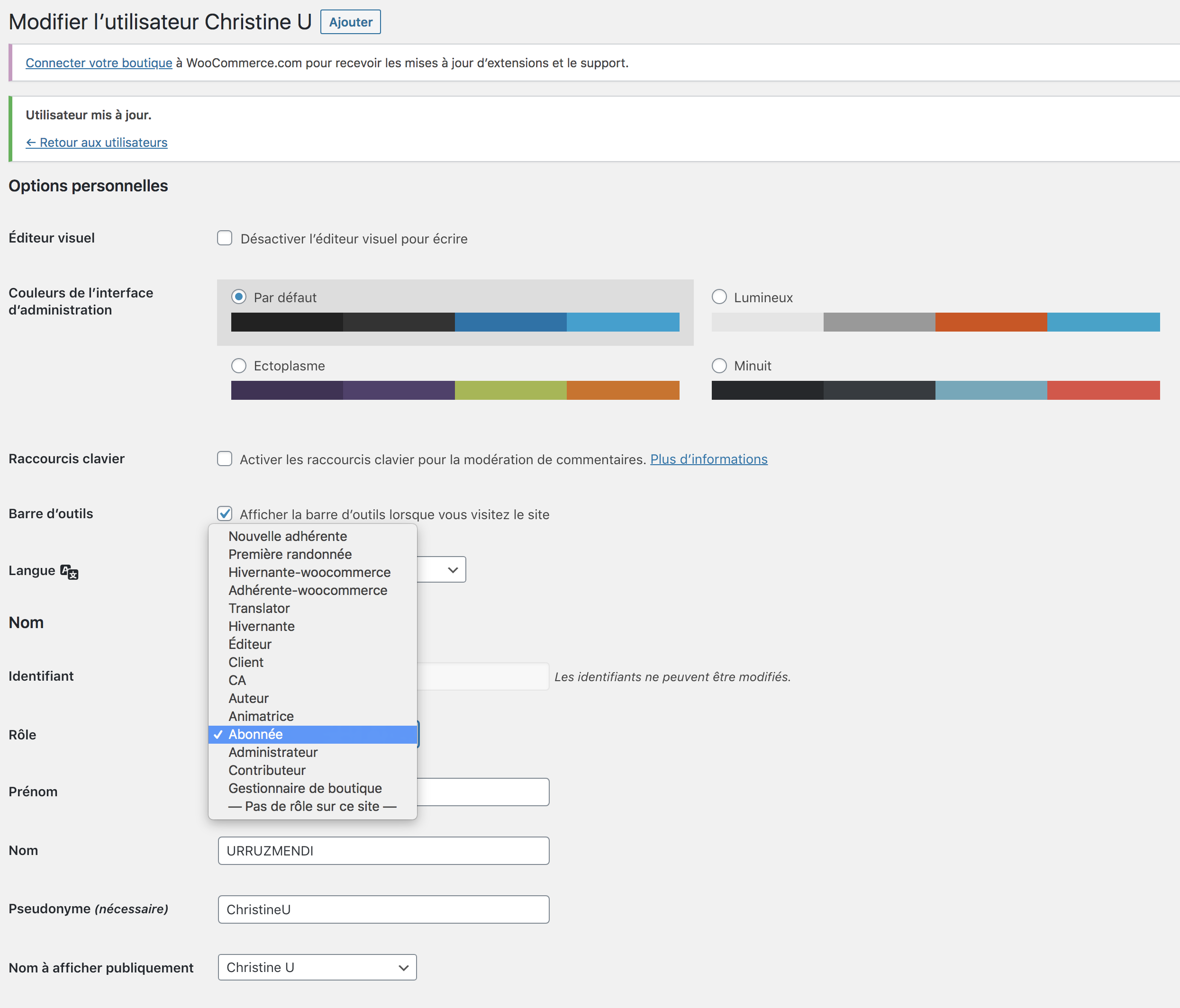The width and height of the screenshot is (1180, 1008).
Task: Select the Éditeur role option
Action: tap(250, 644)
